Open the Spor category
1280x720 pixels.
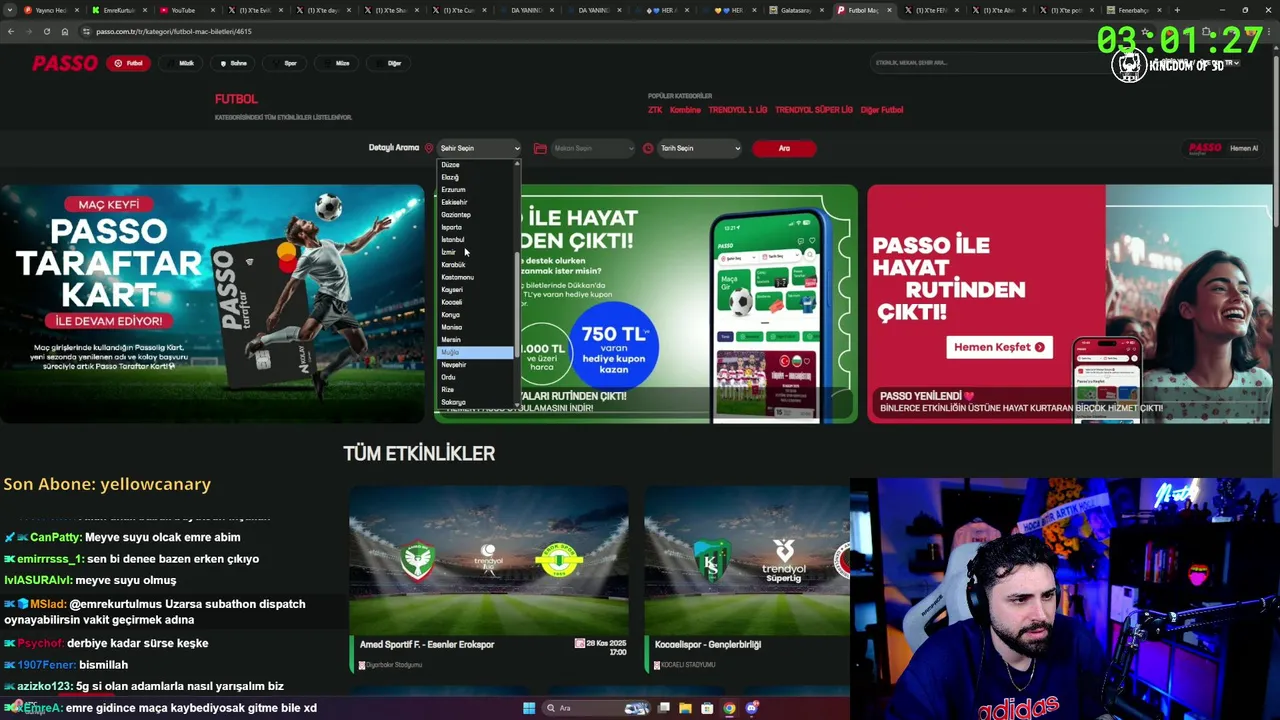(x=285, y=63)
